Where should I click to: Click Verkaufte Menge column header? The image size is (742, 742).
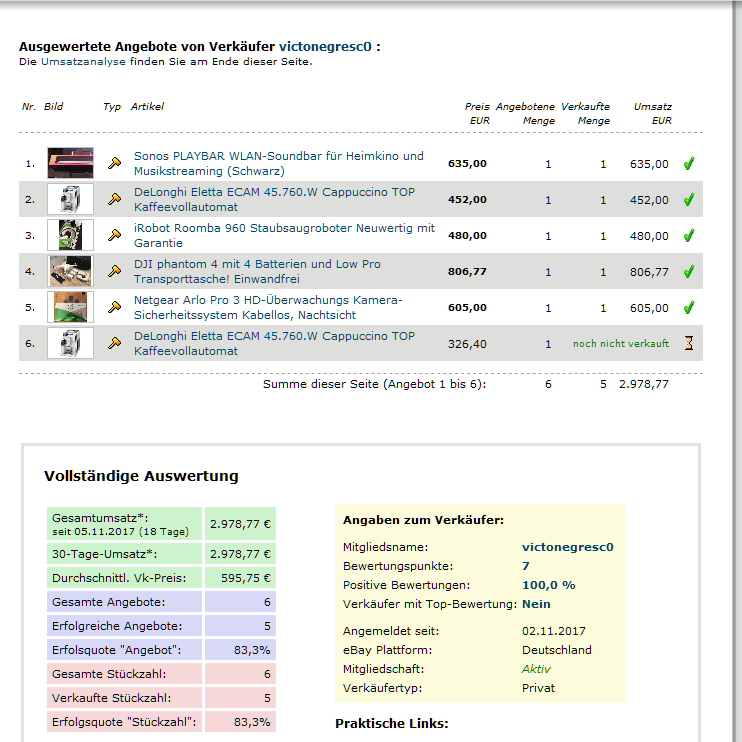click(586, 113)
